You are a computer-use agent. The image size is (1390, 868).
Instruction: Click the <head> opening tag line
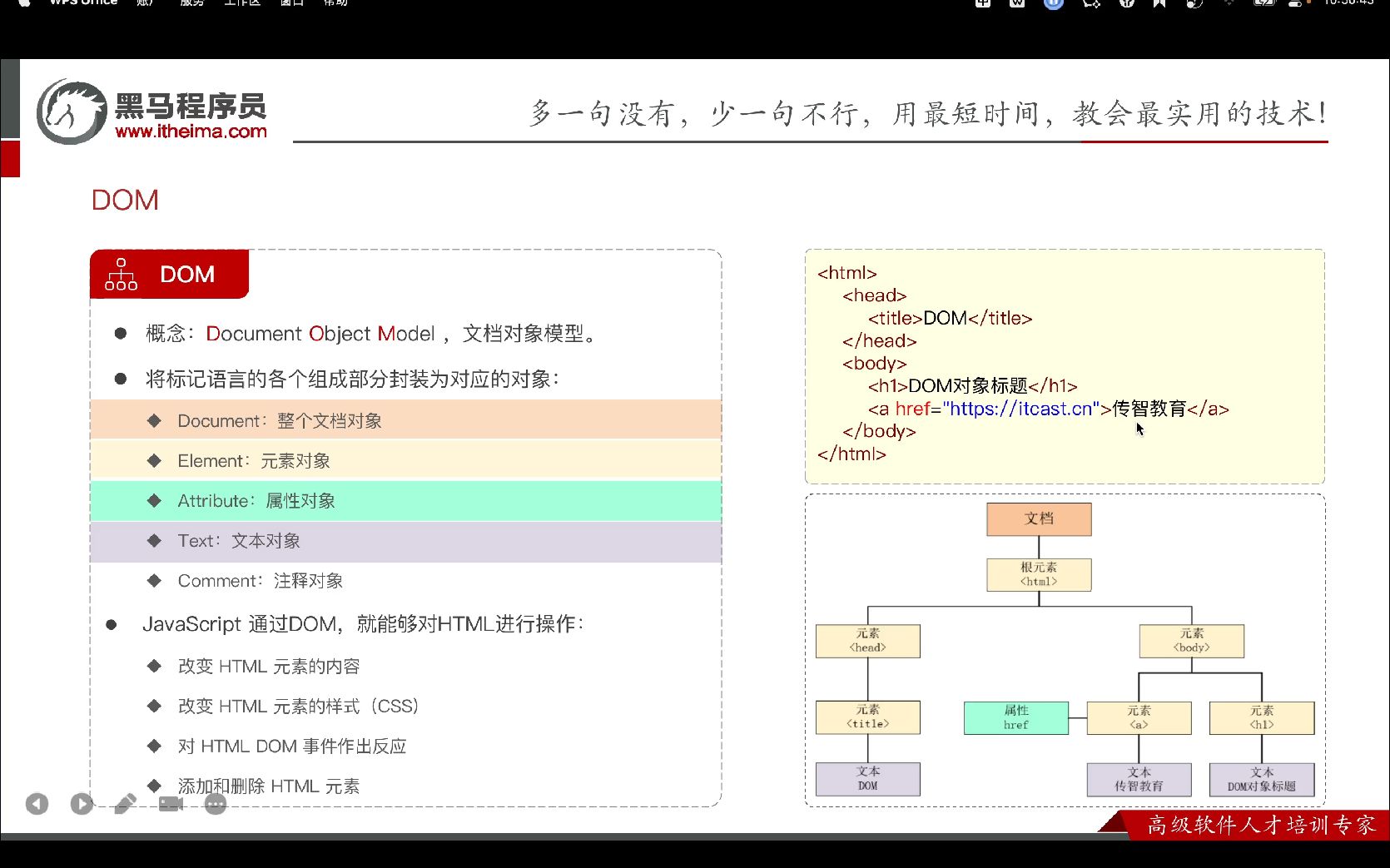tap(874, 295)
